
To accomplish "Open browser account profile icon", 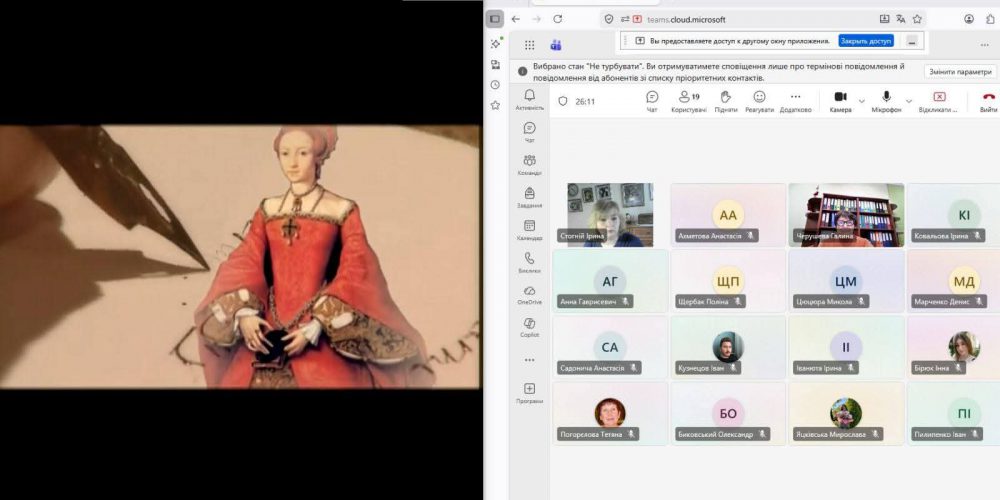I will coord(969,19).
